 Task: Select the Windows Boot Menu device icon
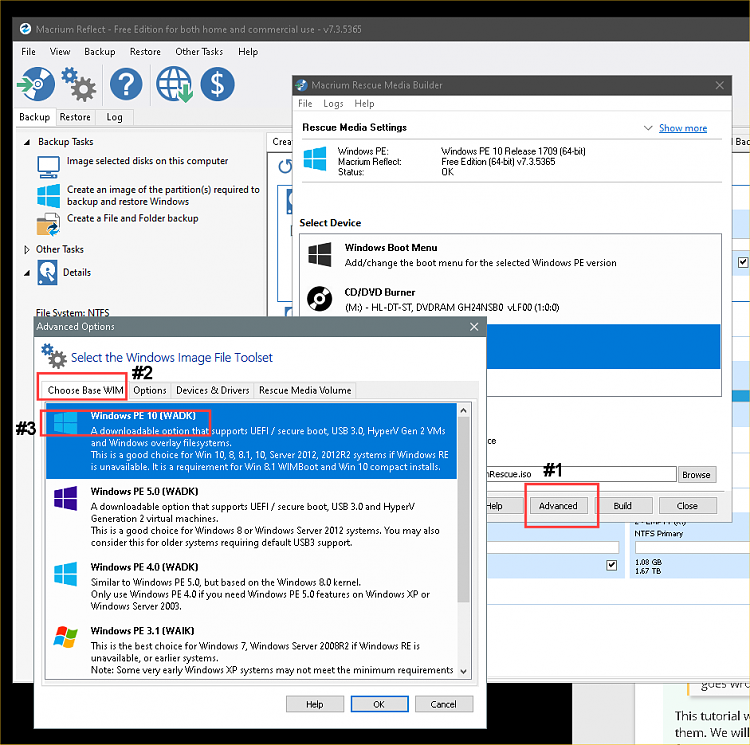click(x=320, y=254)
